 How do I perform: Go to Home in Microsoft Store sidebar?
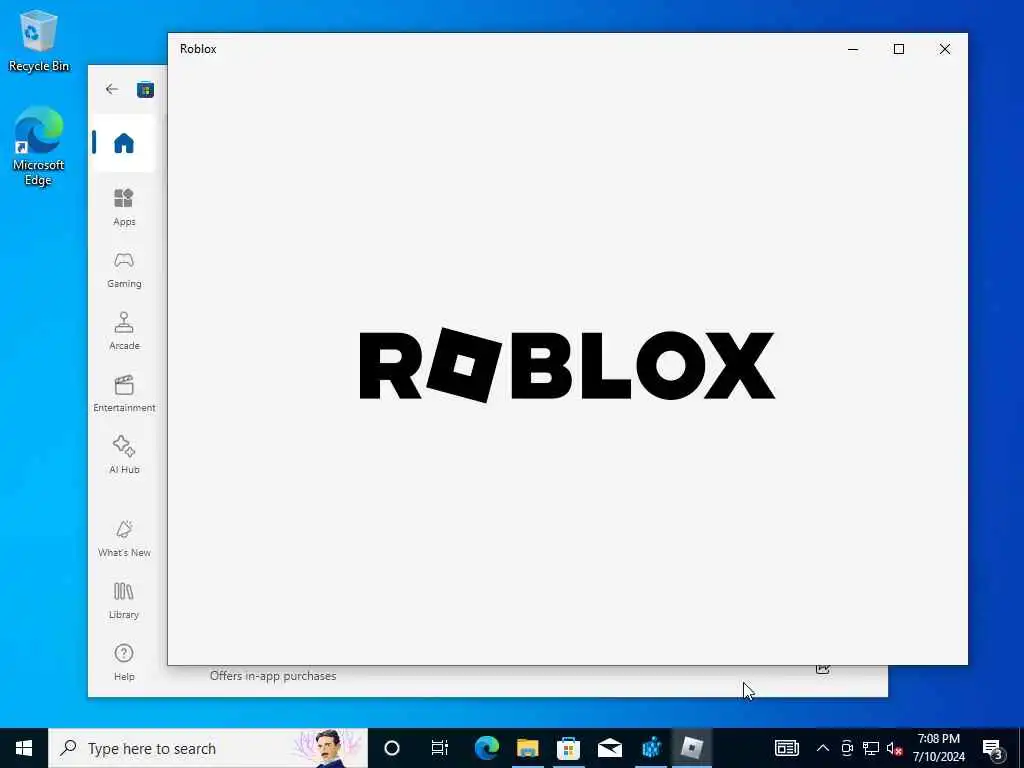click(123, 143)
